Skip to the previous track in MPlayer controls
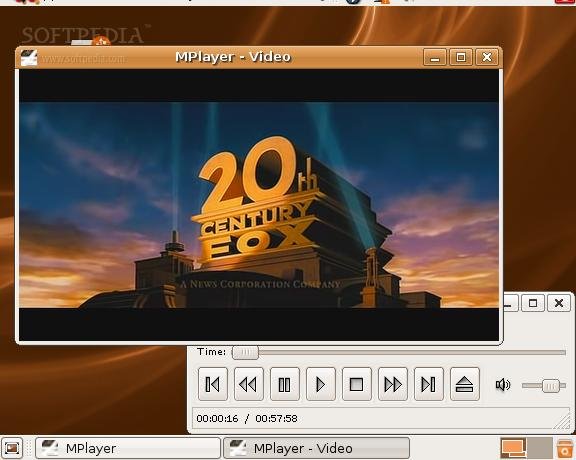This screenshot has width=576, height=460. tap(213, 384)
